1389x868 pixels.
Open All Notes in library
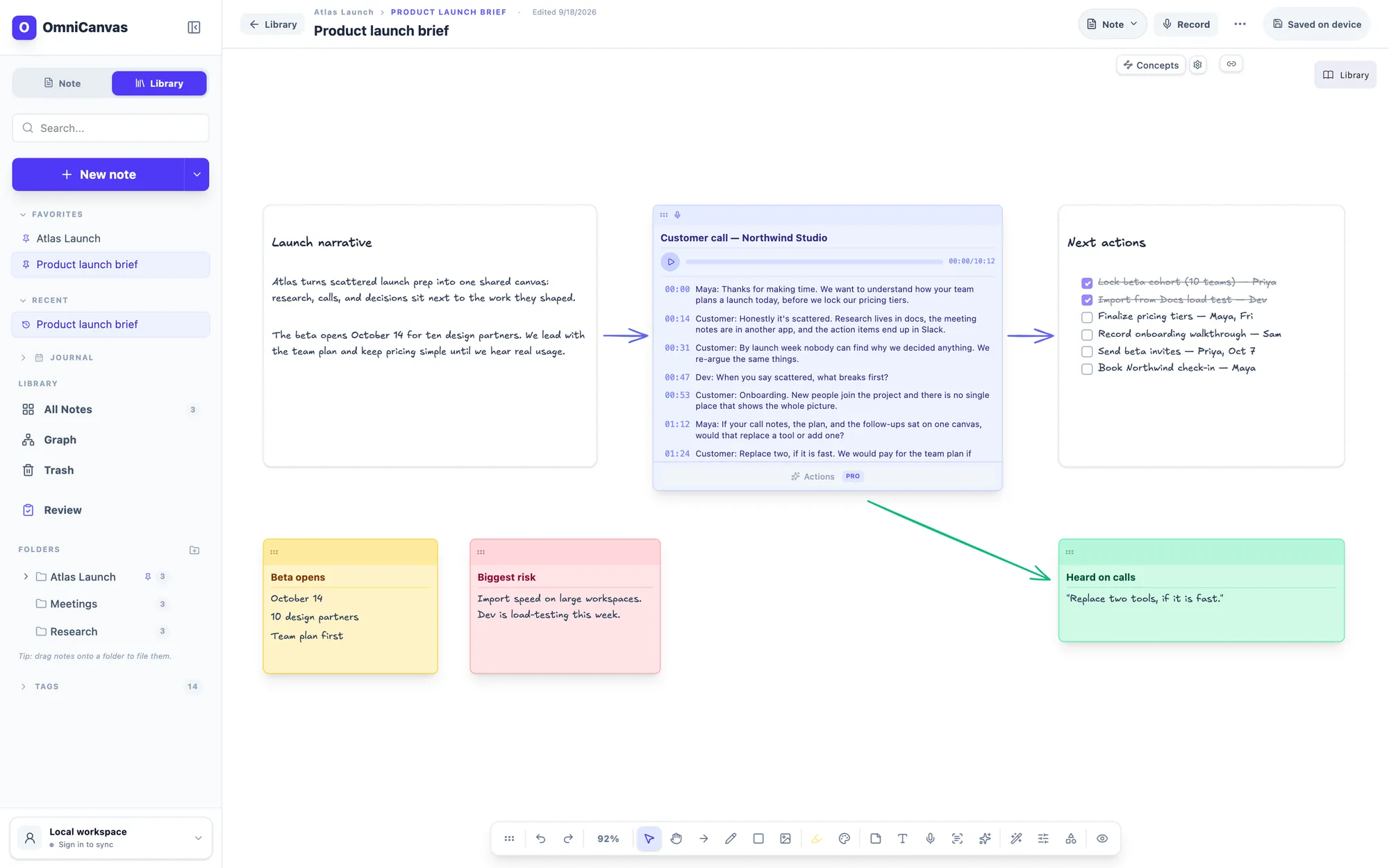(110, 410)
